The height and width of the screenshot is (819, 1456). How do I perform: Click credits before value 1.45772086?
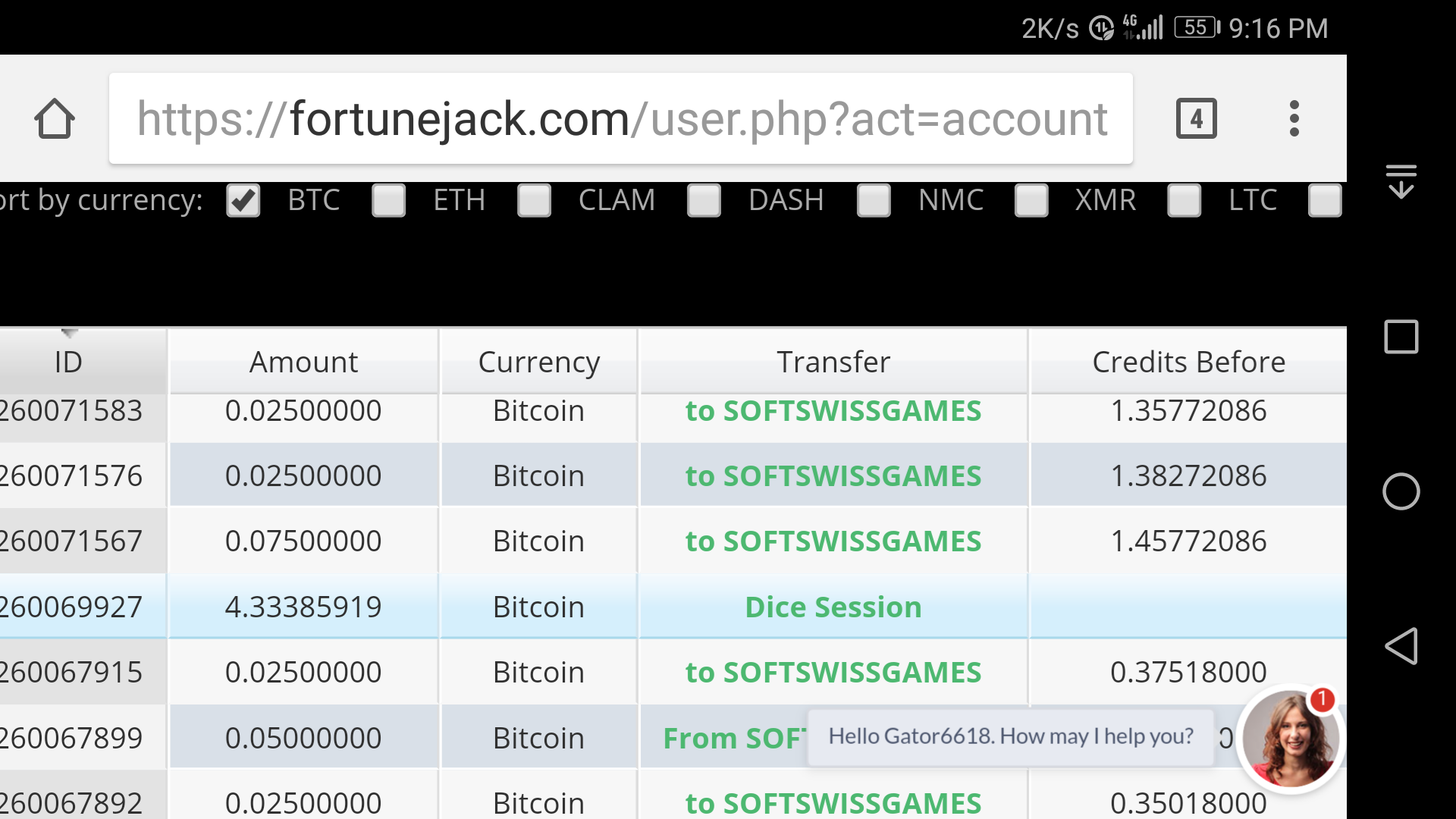1188,541
